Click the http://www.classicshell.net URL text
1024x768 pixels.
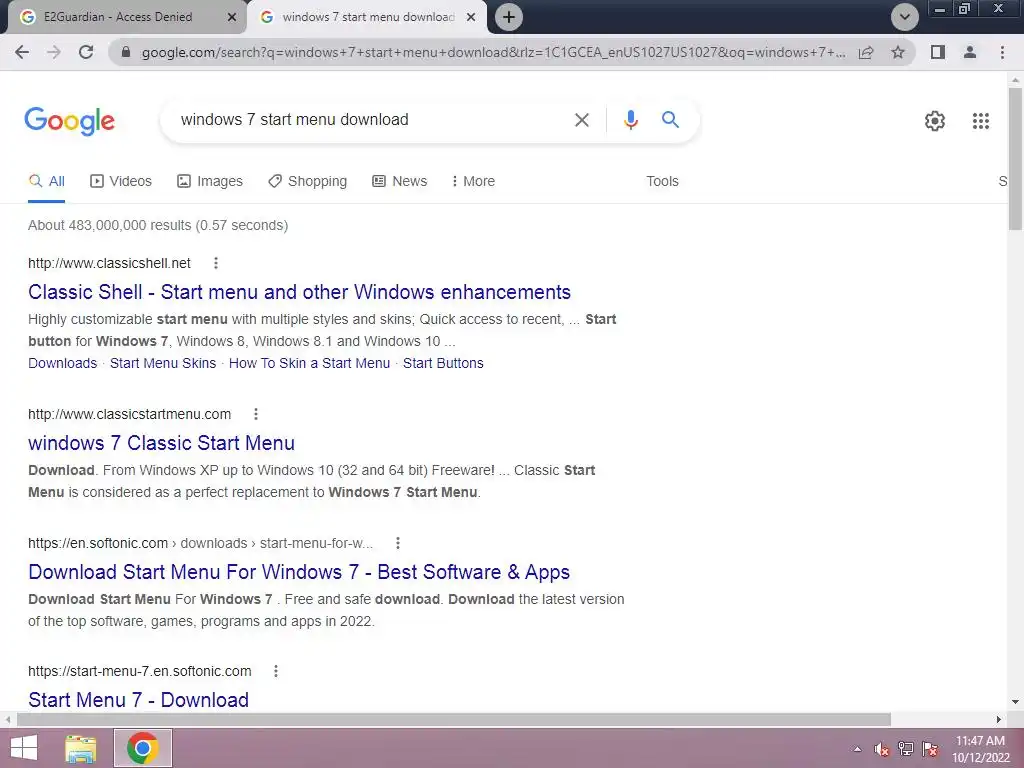click(x=109, y=263)
